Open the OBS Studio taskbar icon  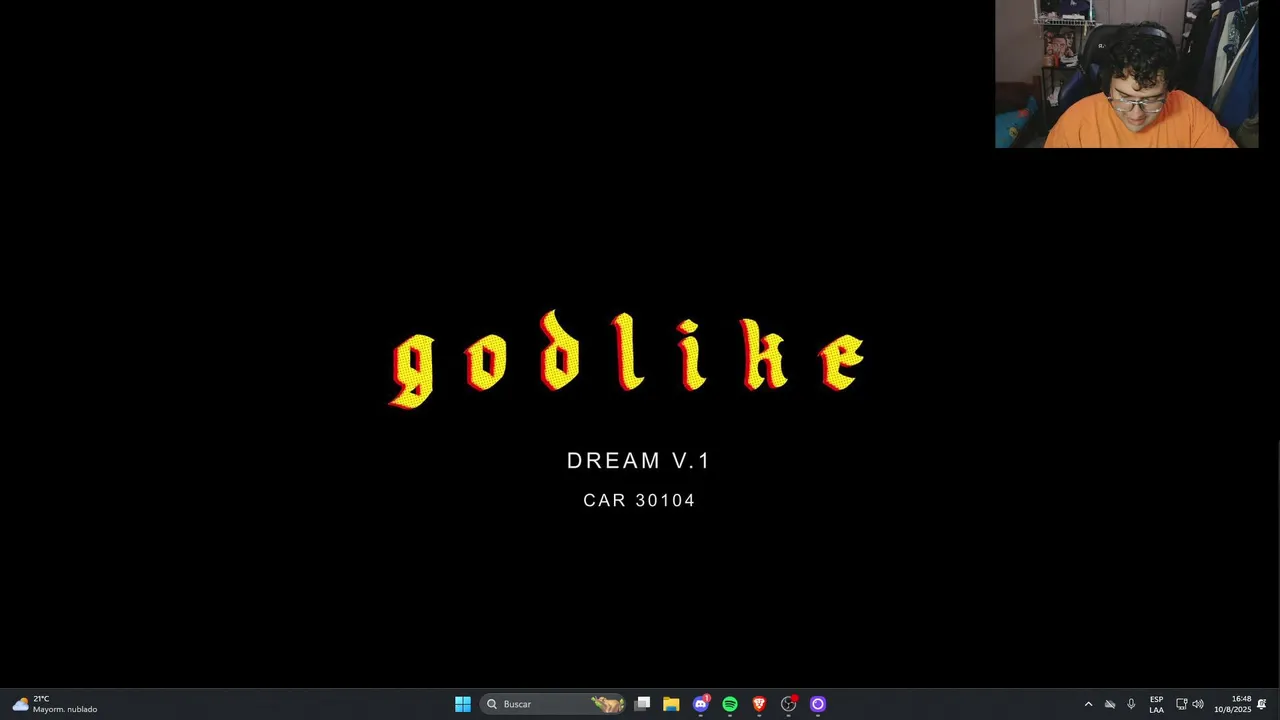pyautogui.click(x=789, y=704)
